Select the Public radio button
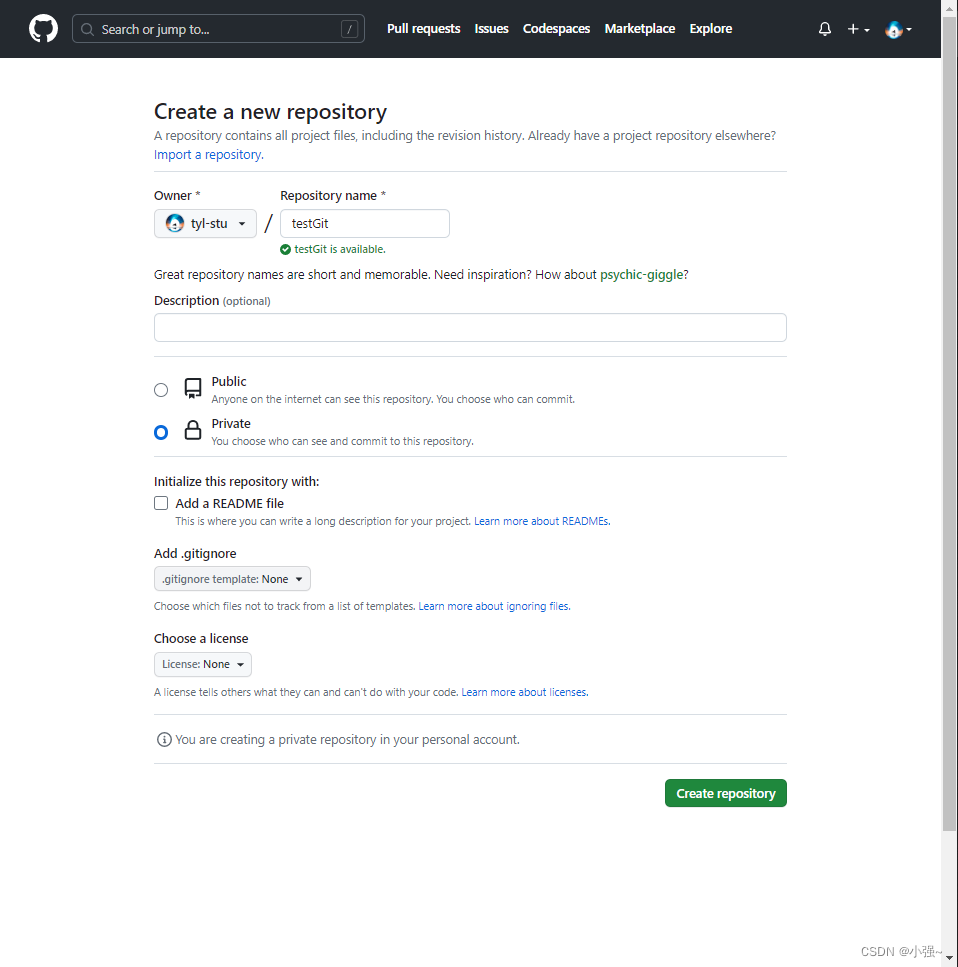 (x=161, y=390)
